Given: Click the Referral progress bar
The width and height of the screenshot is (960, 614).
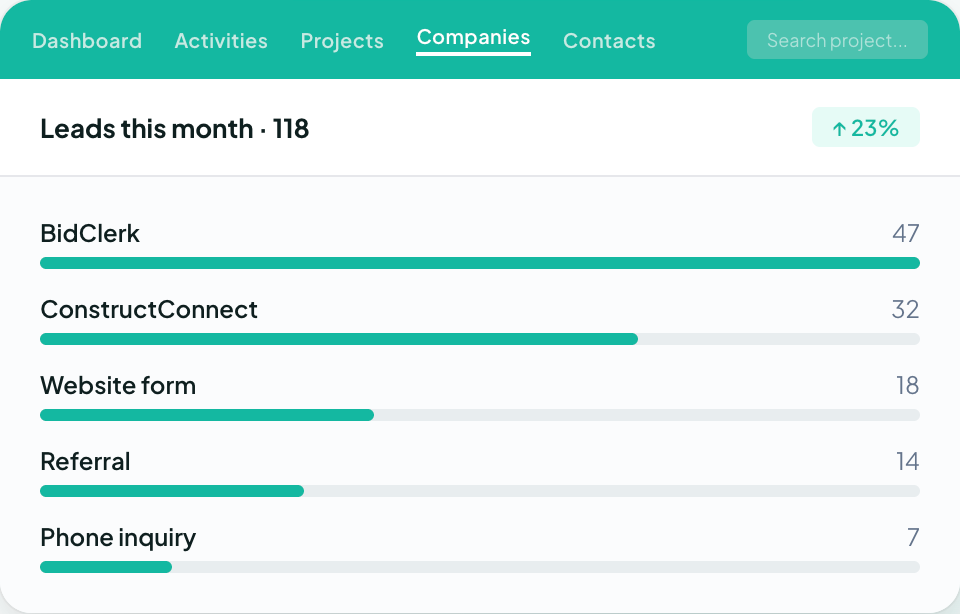Looking at the screenshot, I should click(480, 491).
